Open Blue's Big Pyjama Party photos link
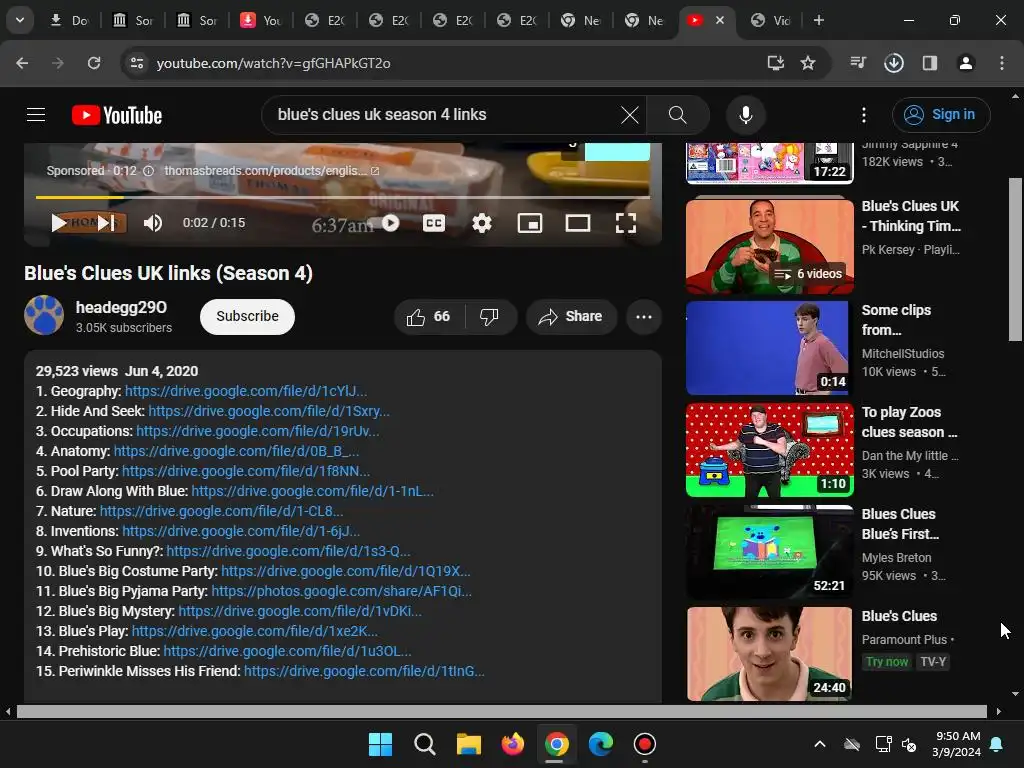This screenshot has width=1024, height=768. [342, 592]
